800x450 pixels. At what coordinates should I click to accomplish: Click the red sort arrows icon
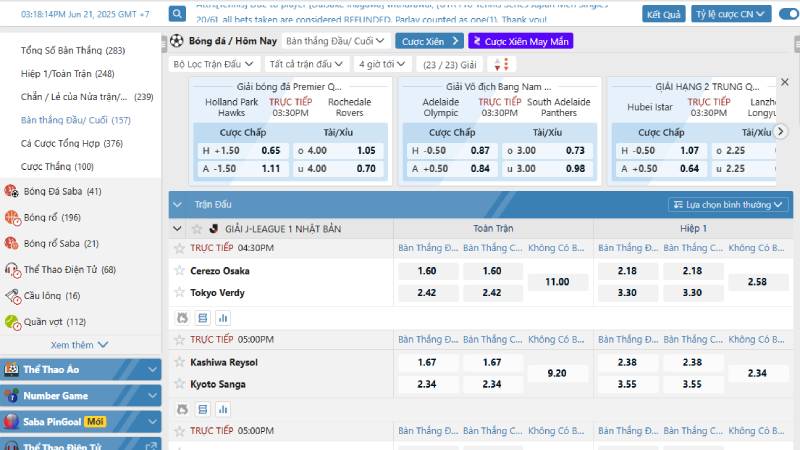(x=502, y=64)
